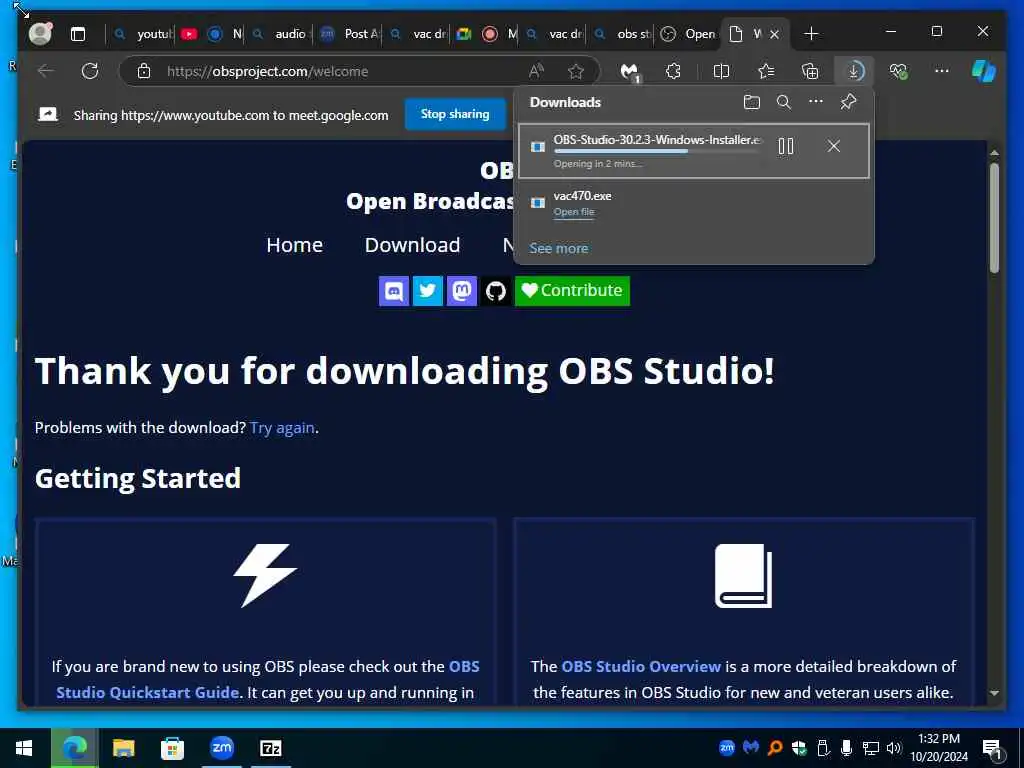The height and width of the screenshot is (768, 1024).
Task: Close the current welcome tab
Action: [x=775, y=35]
